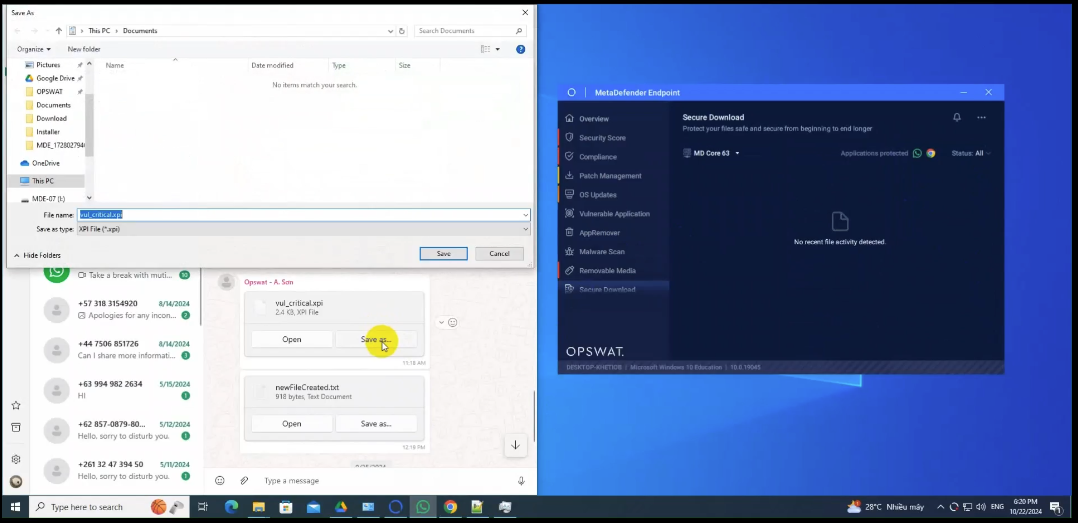Click the voice message microphone

click(x=521, y=481)
